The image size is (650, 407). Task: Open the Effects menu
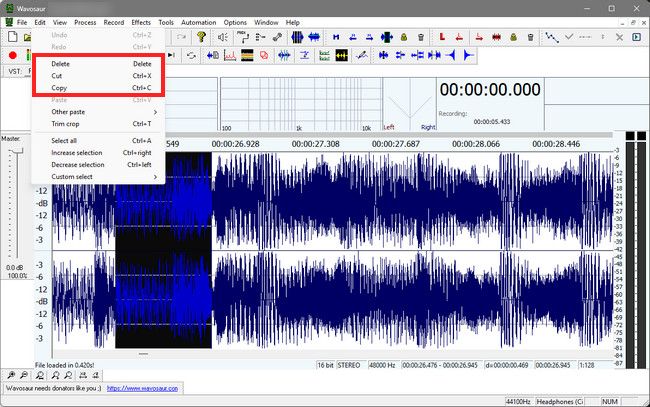coord(141,22)
